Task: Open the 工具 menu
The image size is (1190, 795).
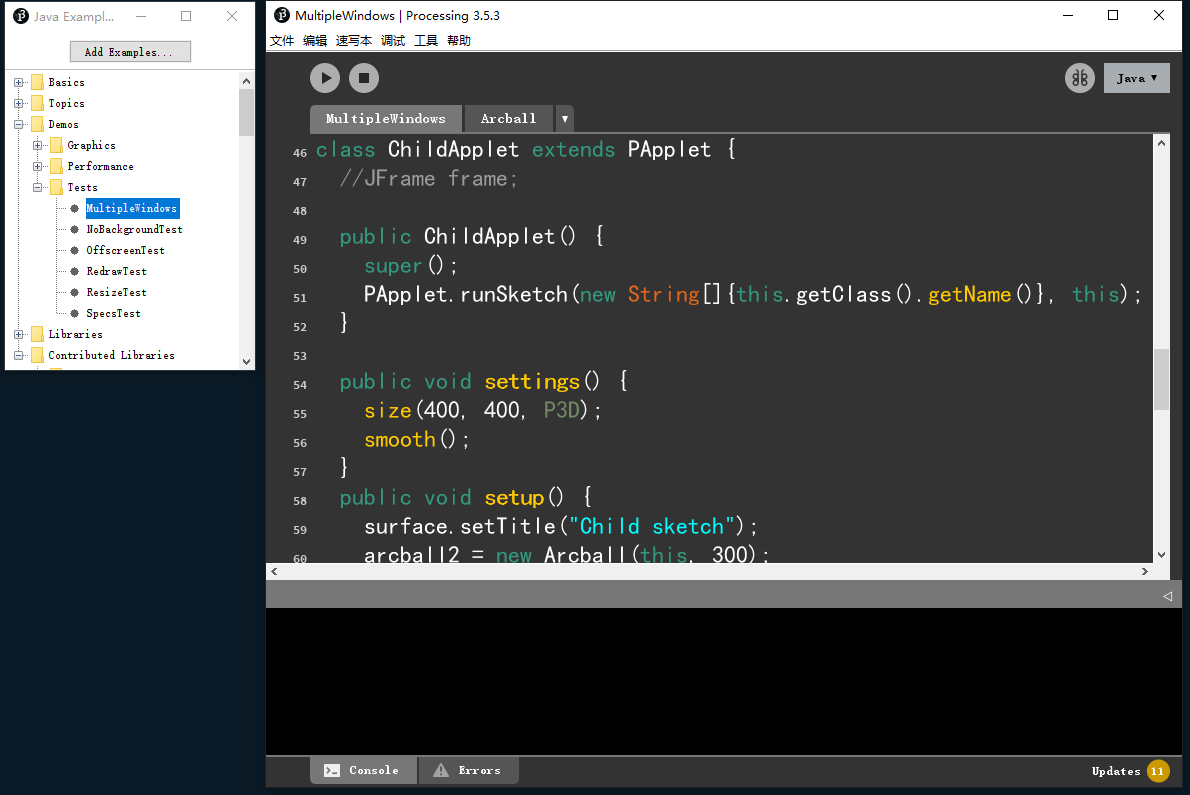Action: point(426,40)
